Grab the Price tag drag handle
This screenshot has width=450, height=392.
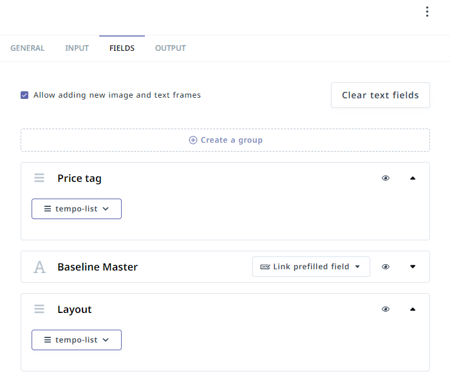[39, 178]
